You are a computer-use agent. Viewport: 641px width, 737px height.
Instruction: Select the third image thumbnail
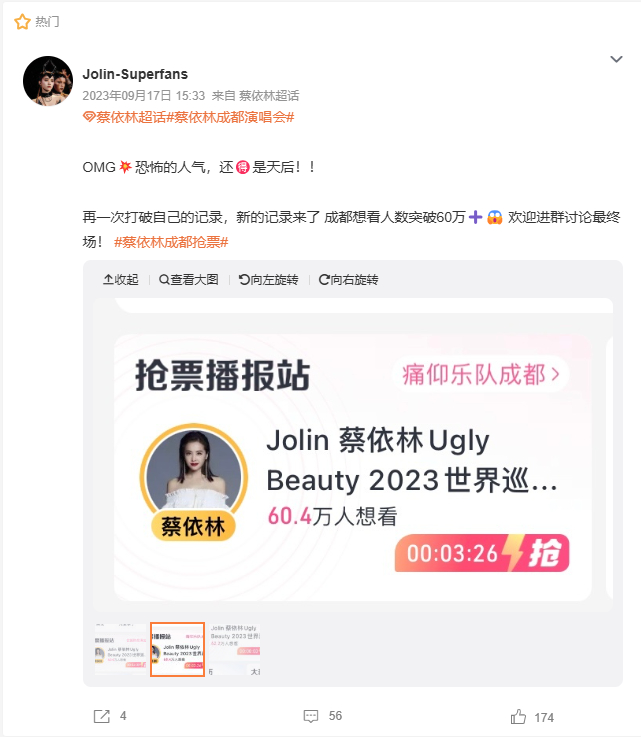(234, 649)
